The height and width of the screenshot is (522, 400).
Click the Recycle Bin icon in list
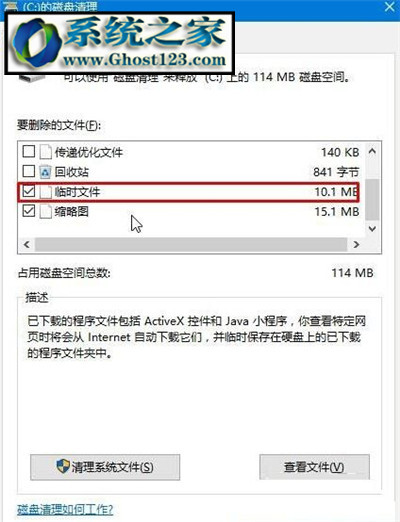(45, 172)
